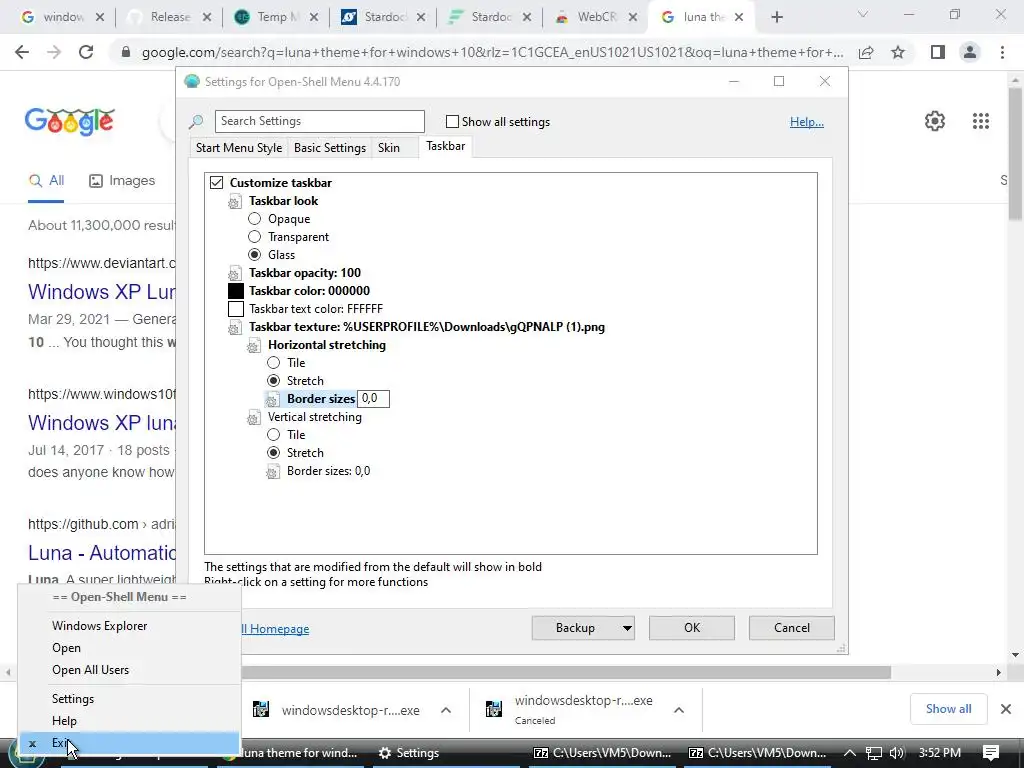This screenshot has height=768, width=1024.
Task: Click the Vertical stretching setting icon
Action: coord(254,418)
